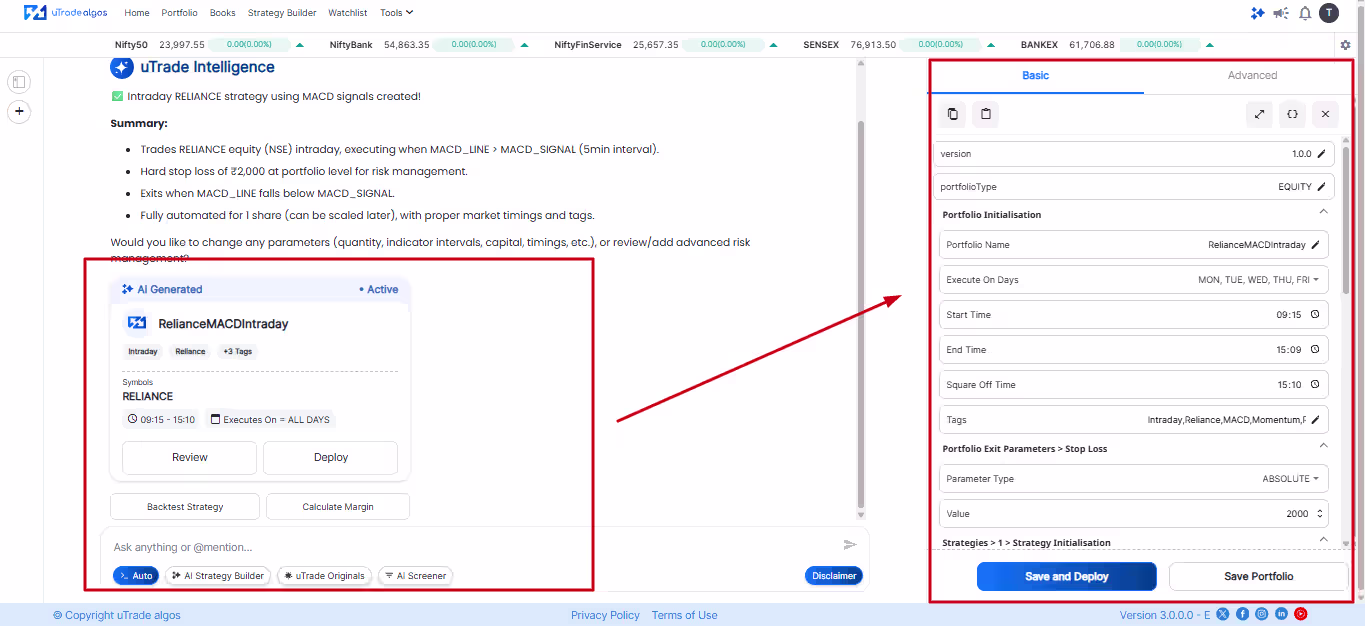Open the LinkedIn social icon

point(1281,614)
